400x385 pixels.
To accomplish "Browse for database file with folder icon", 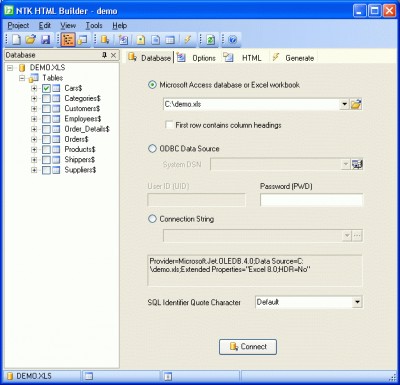I will pos(356,104).
